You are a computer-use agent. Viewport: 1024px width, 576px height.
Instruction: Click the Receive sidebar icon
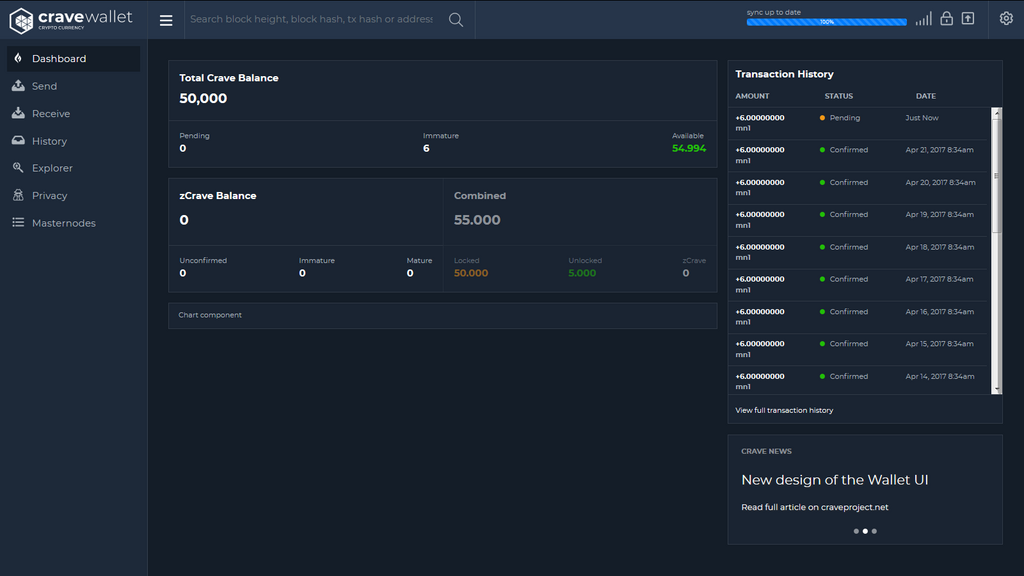[x=18, y=113]
